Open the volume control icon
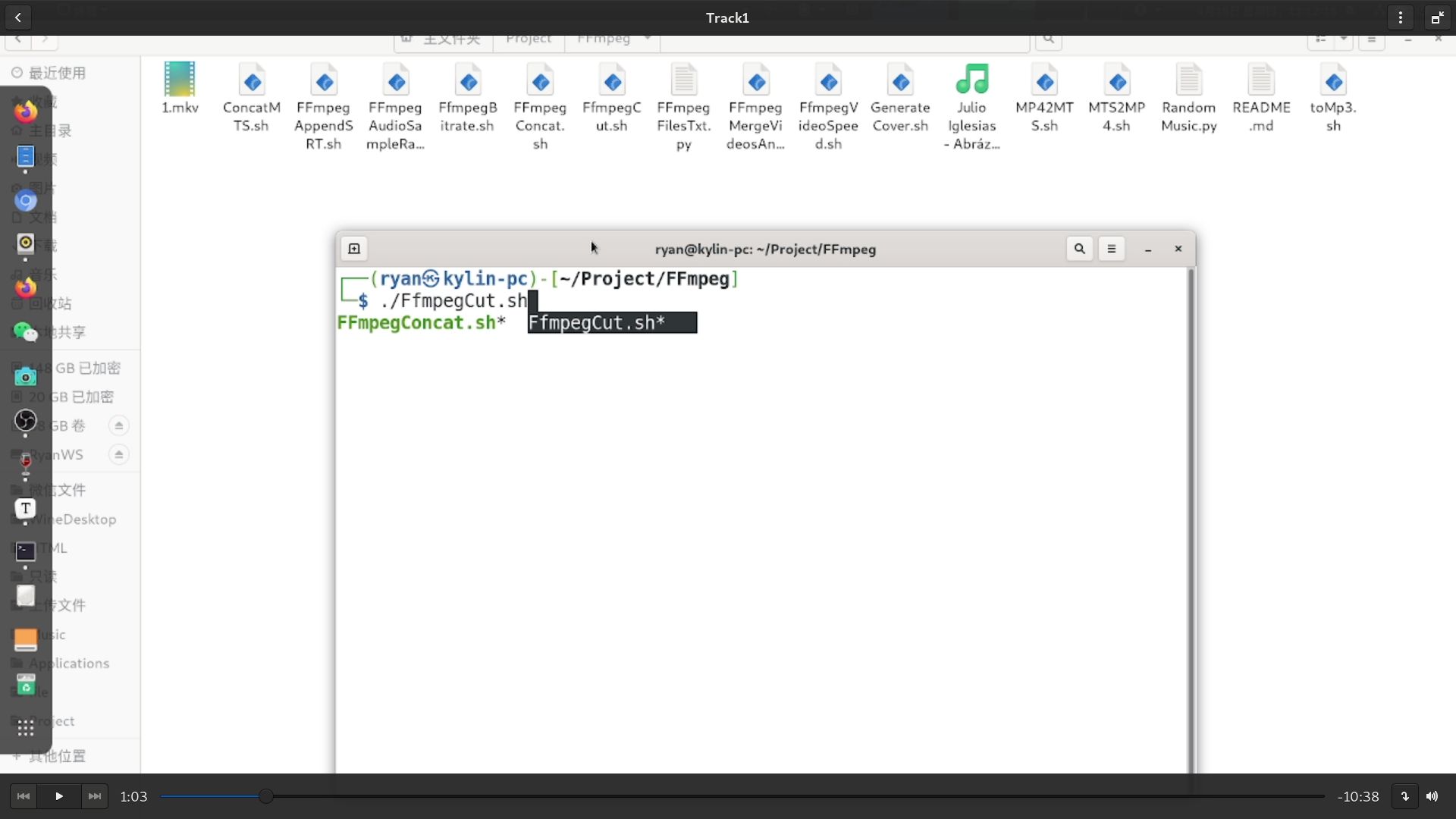 point(1432,796)
